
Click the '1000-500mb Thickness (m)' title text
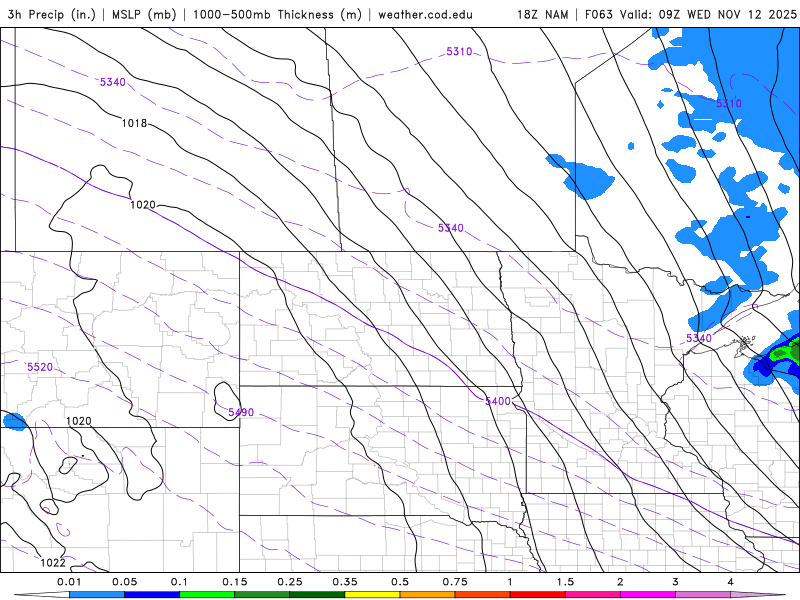277,14
